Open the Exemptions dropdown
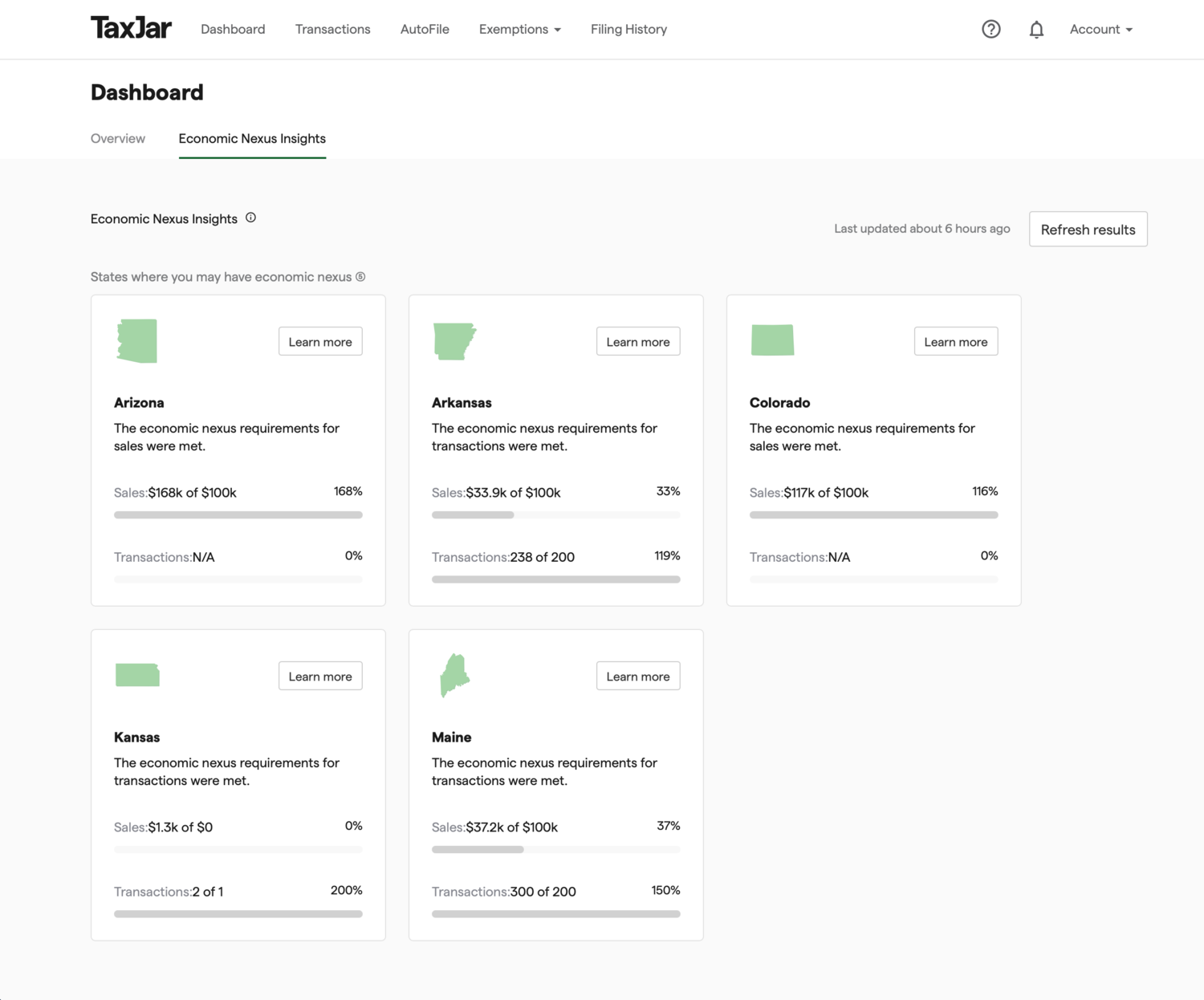This screenshot has width=1204, height=1000. [519, 29]
